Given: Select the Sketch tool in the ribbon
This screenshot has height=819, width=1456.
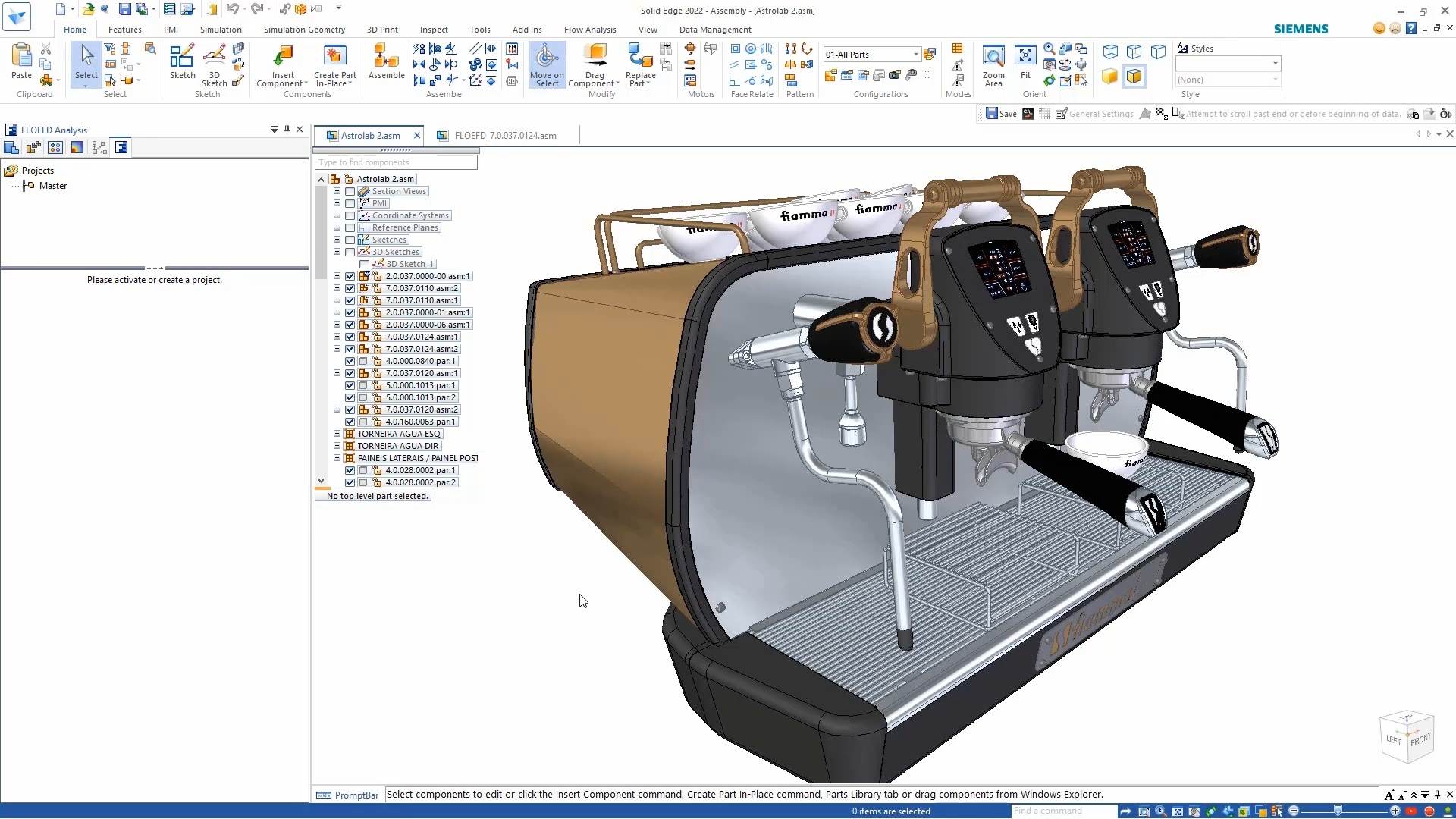Looking at the screenshot, I should [182, 61].
